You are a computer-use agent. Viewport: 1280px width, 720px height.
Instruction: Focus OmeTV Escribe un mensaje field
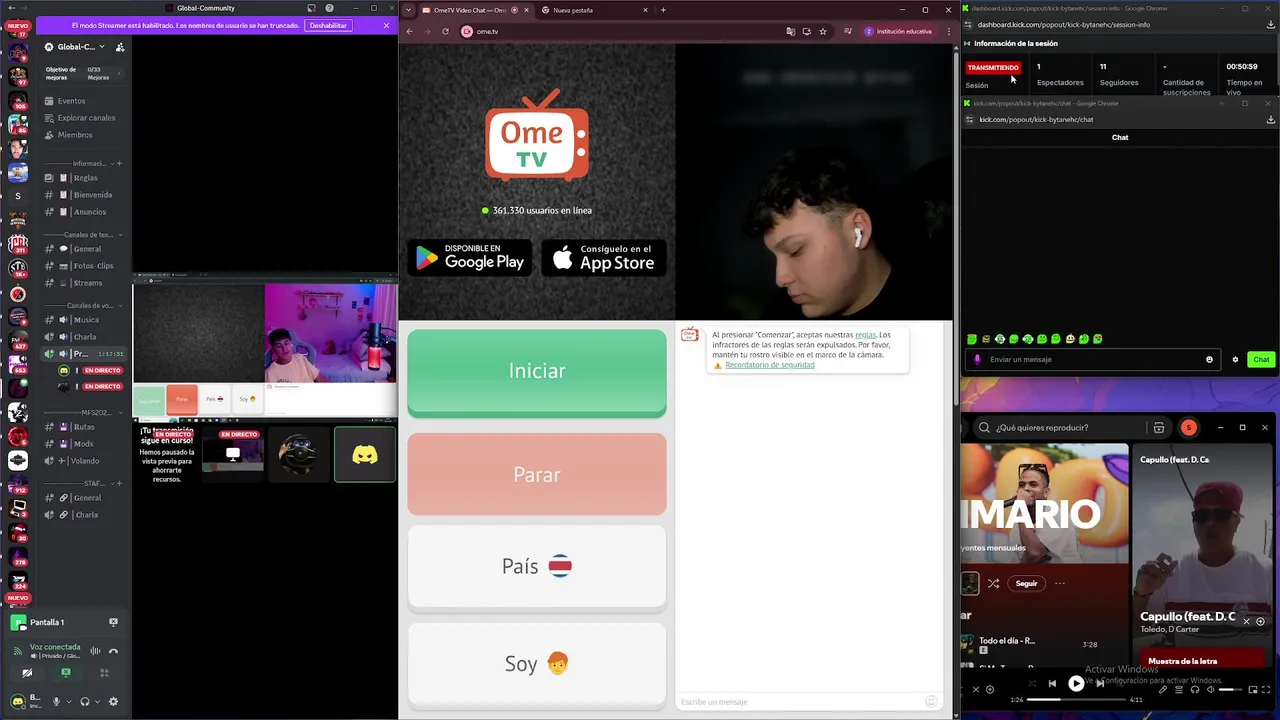coord(800,702)
